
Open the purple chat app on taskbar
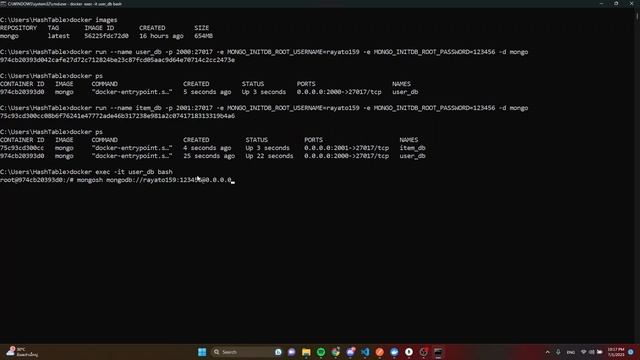(x=291, y=352)
